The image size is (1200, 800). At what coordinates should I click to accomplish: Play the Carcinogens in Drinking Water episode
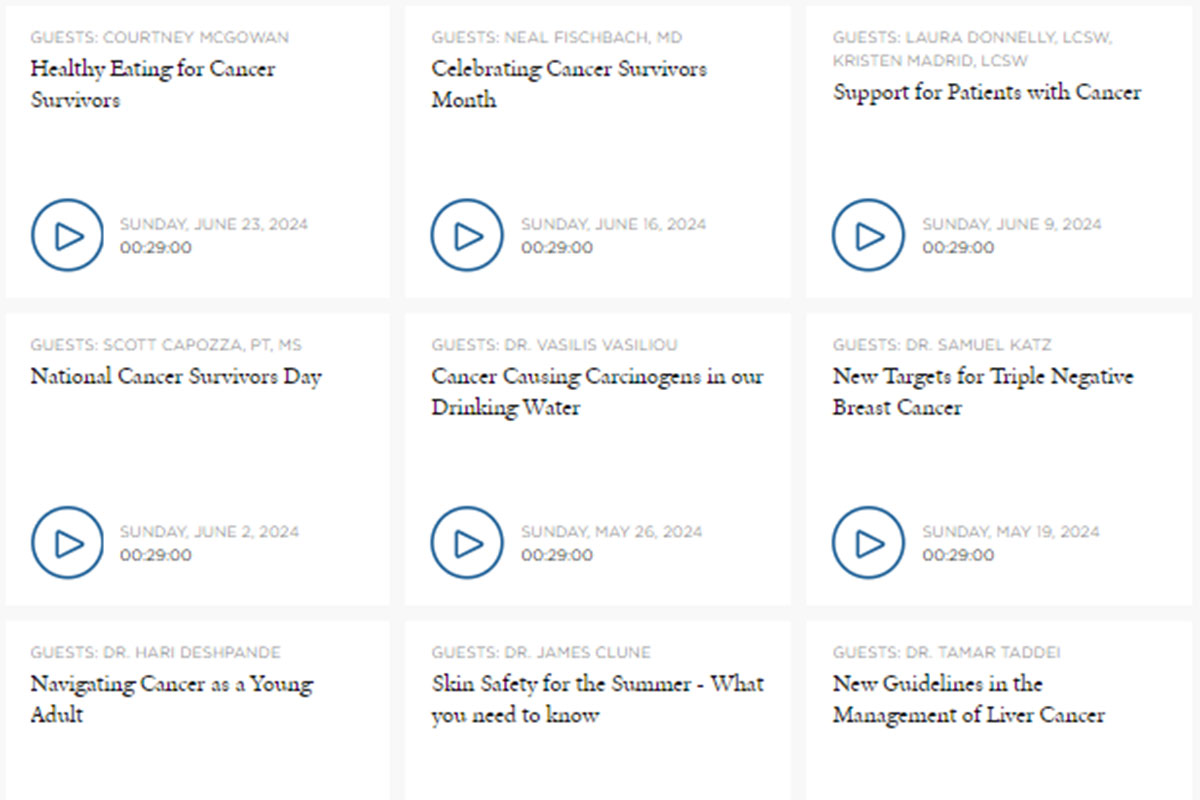pos(467,543)
